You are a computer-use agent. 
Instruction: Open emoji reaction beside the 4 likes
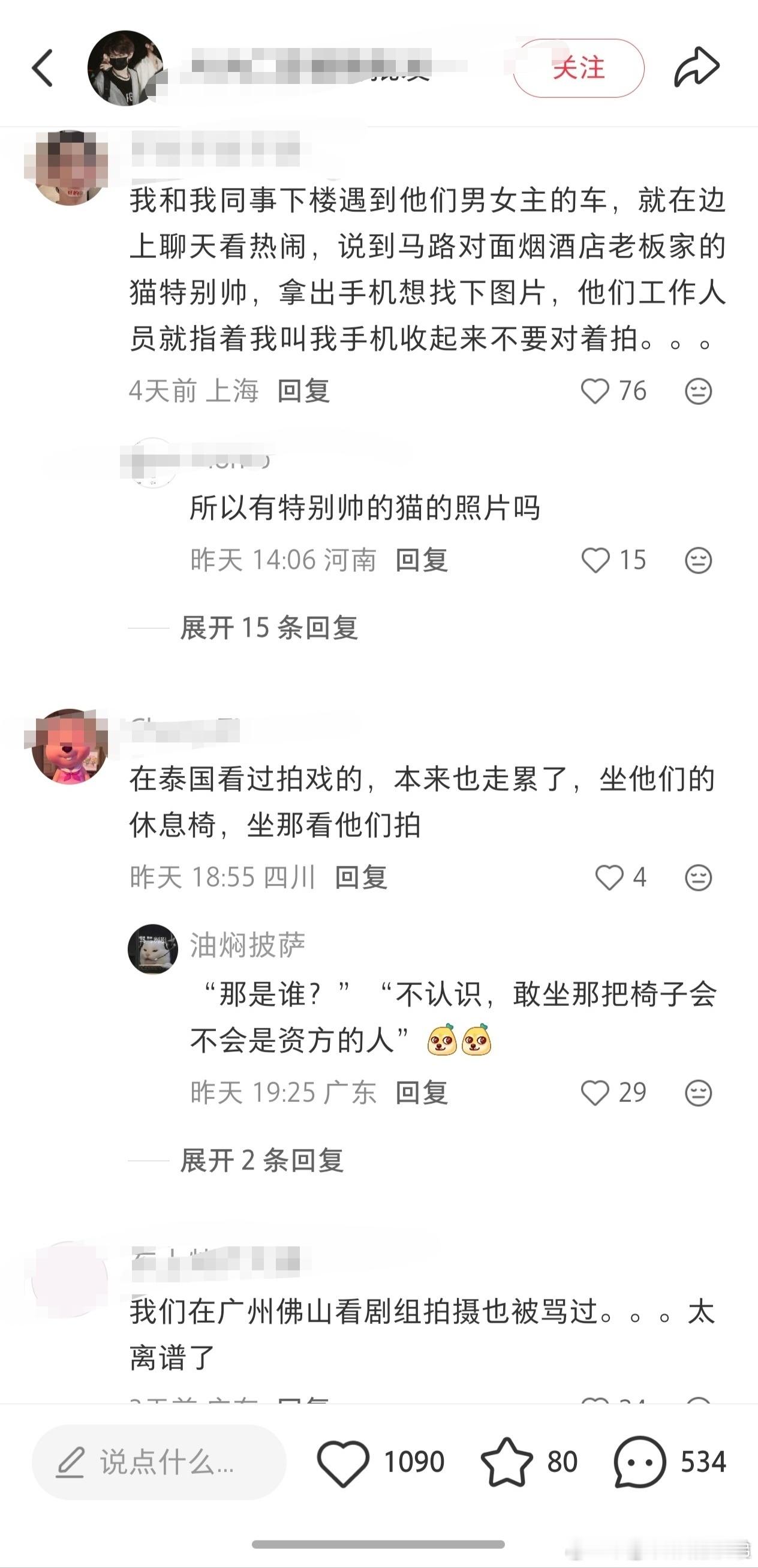pyautogui.click(x=698, y=877)
